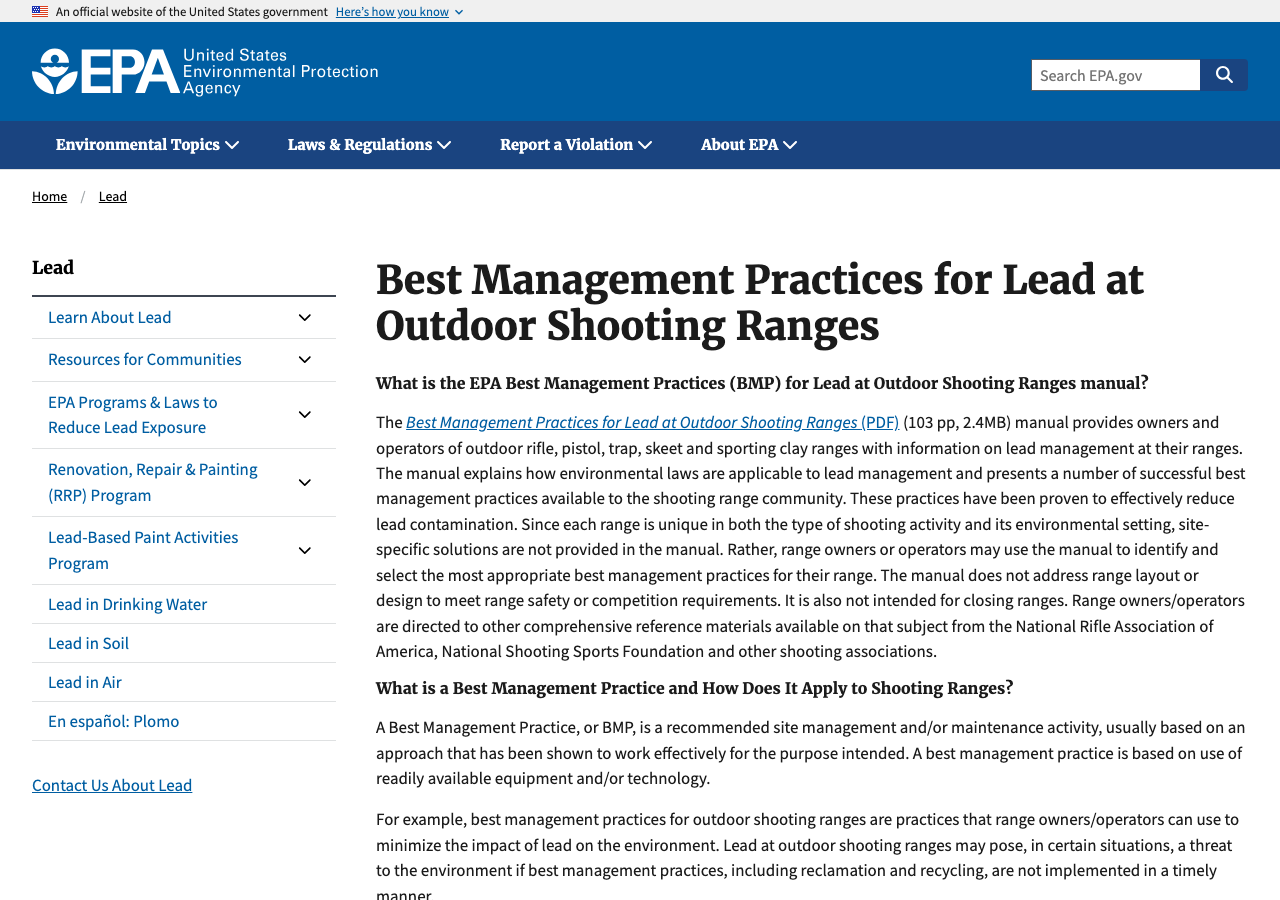
Task: Expand Learn About Lead submenu chevron
Action: [305, 318]
